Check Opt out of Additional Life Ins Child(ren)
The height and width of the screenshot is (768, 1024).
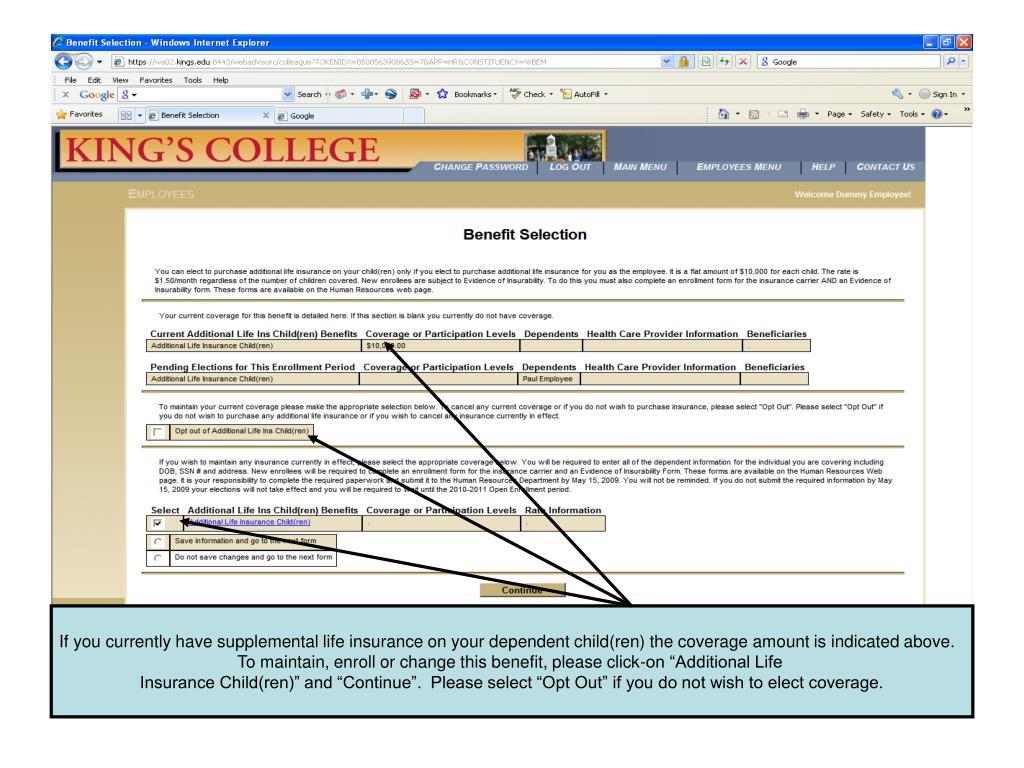click(x=157, y=432)
